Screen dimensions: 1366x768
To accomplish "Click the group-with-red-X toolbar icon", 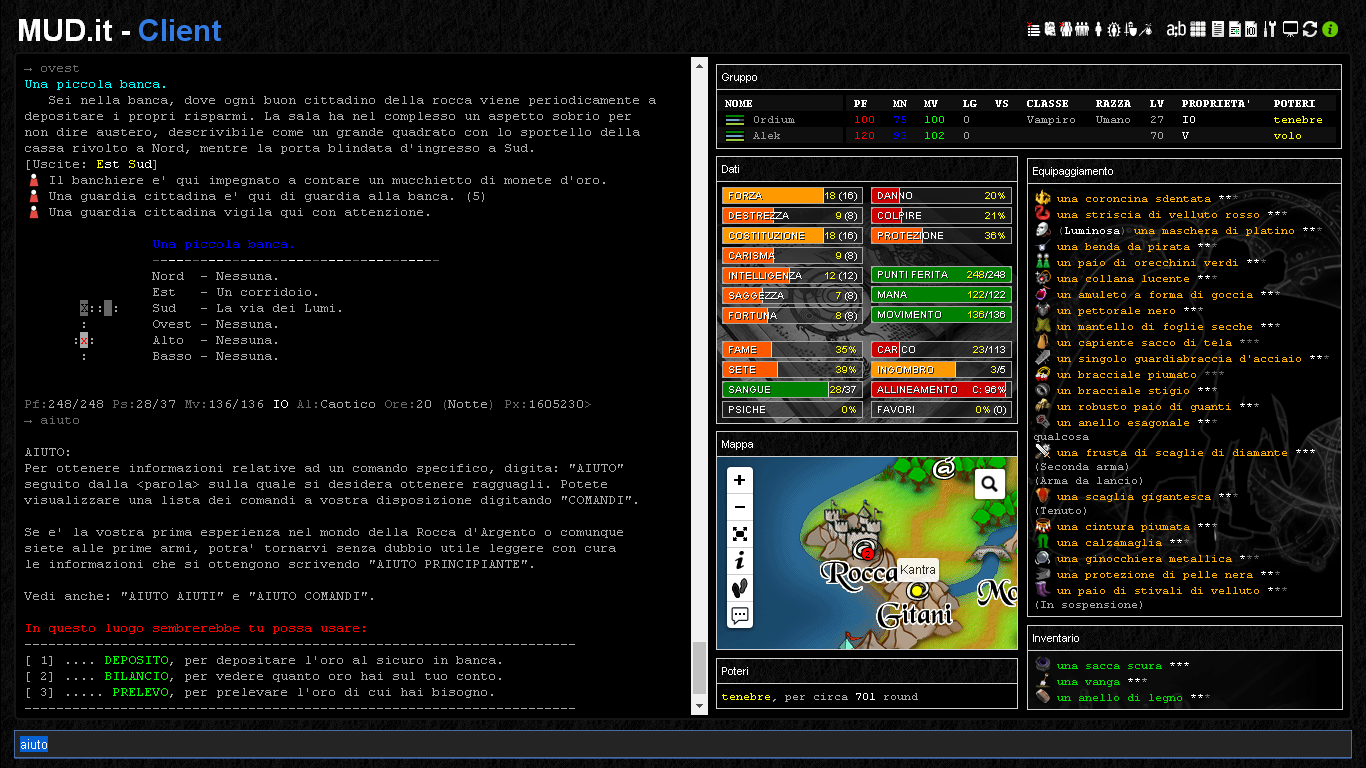I will coord(1065,29).
